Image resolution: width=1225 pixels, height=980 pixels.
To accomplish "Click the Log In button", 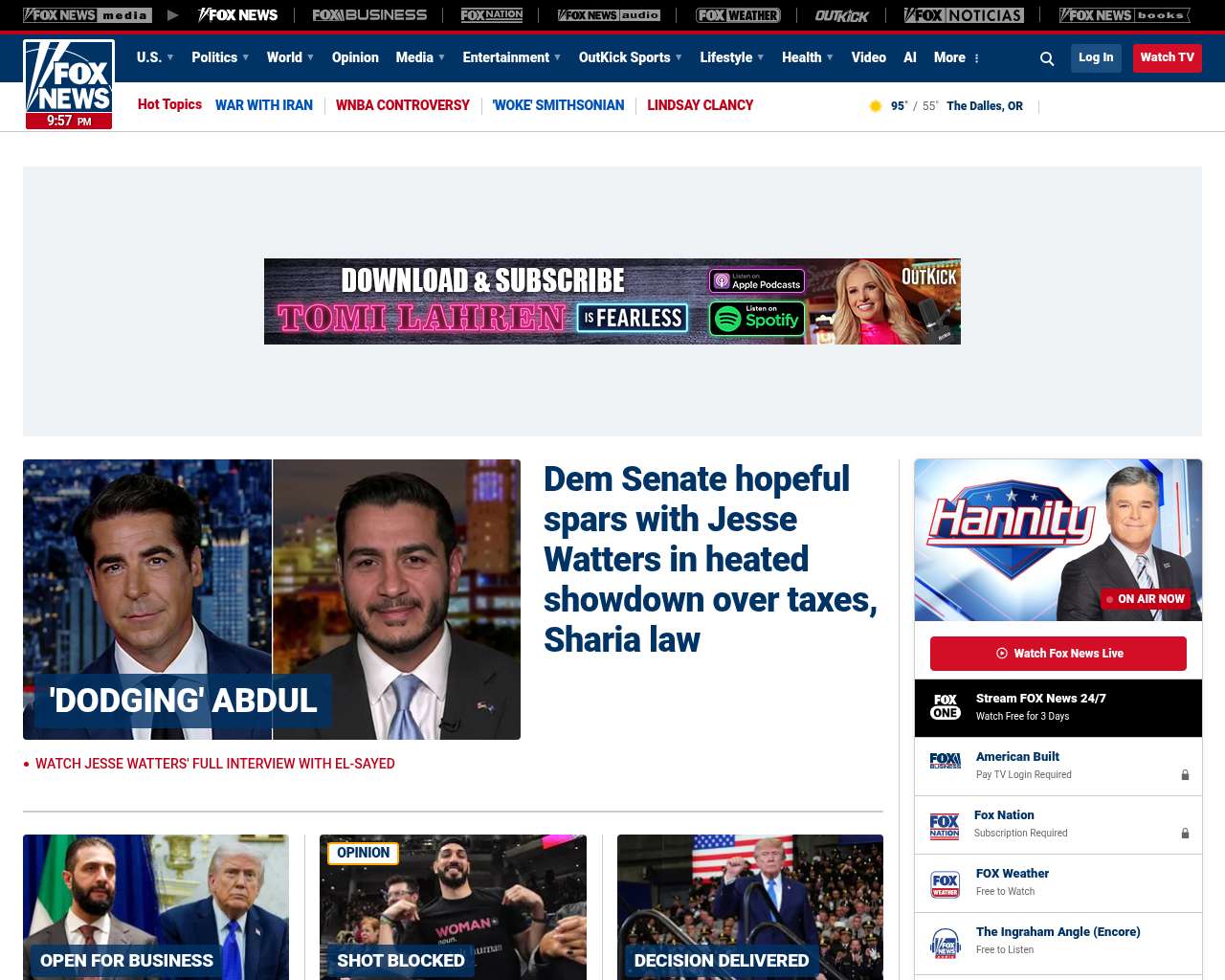I will click(x=1096, y=57).
